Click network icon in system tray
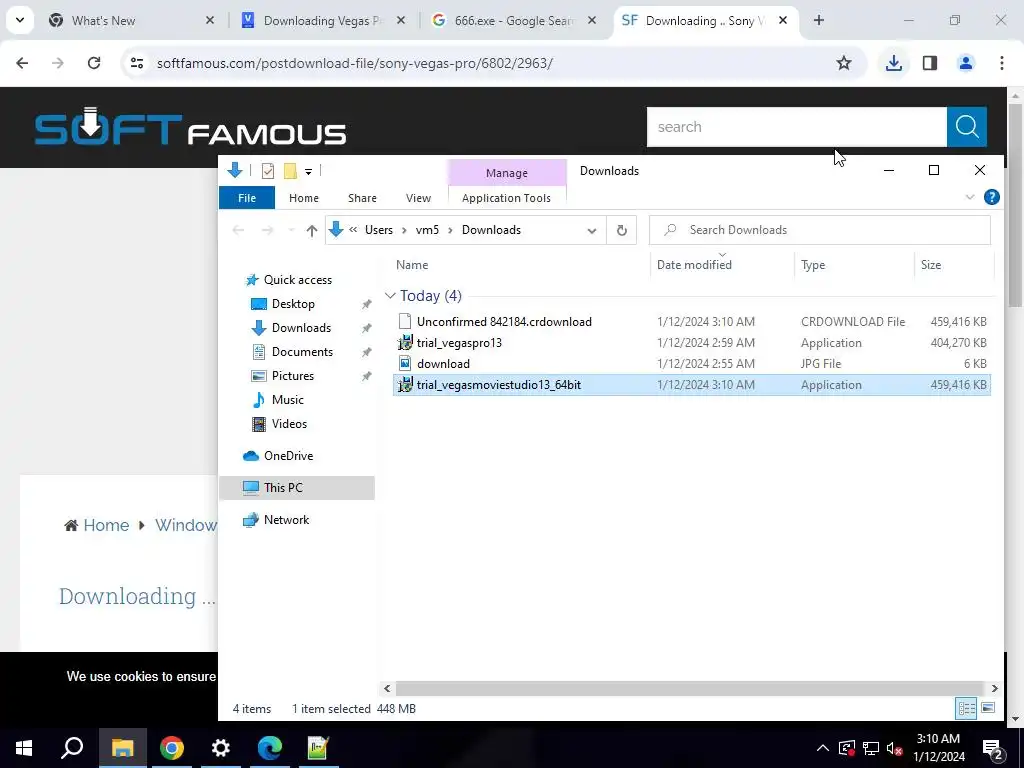1024x768 pixels. pyautogui.click(x=871, y=748)
